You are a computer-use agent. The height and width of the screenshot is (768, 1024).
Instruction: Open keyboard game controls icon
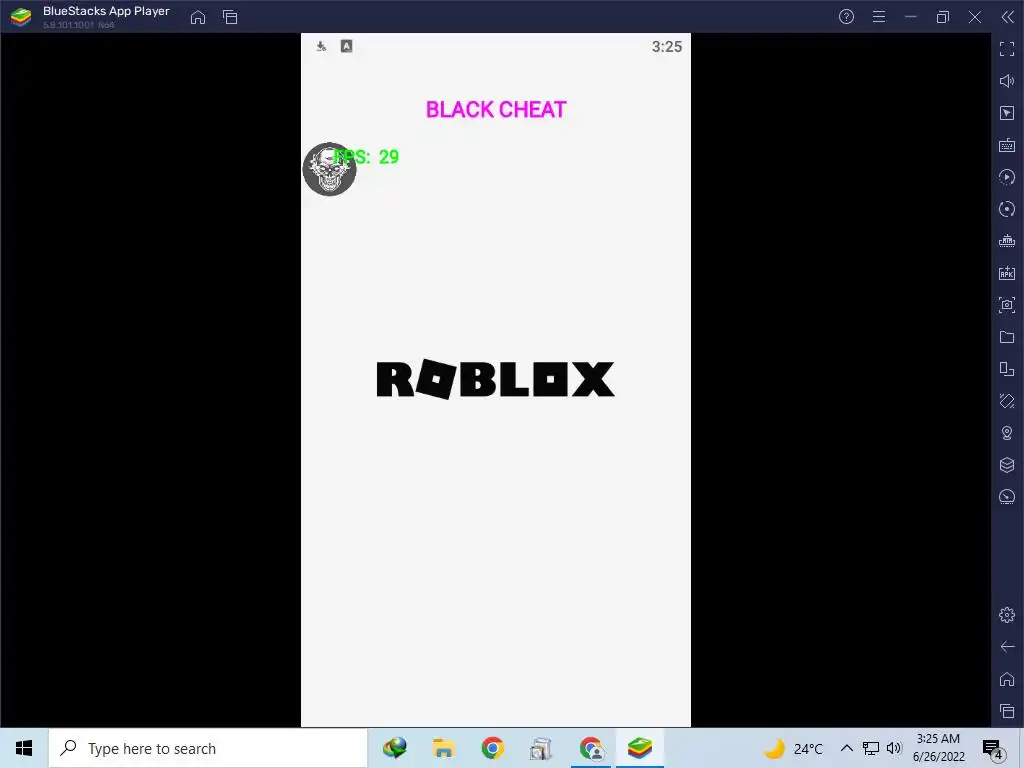pyautogui.click(x=1007, y=145)
